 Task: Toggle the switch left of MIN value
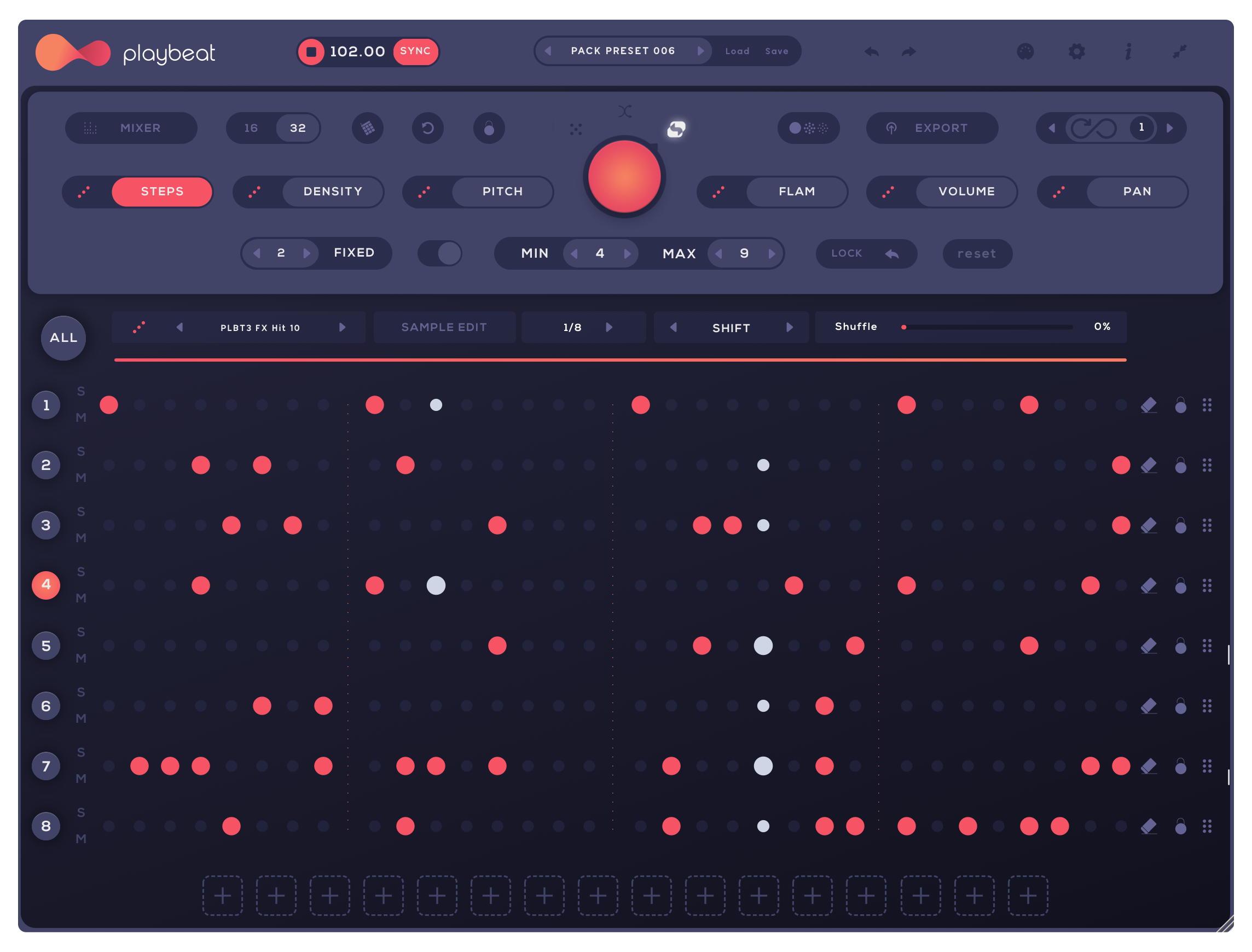(439, 253)
